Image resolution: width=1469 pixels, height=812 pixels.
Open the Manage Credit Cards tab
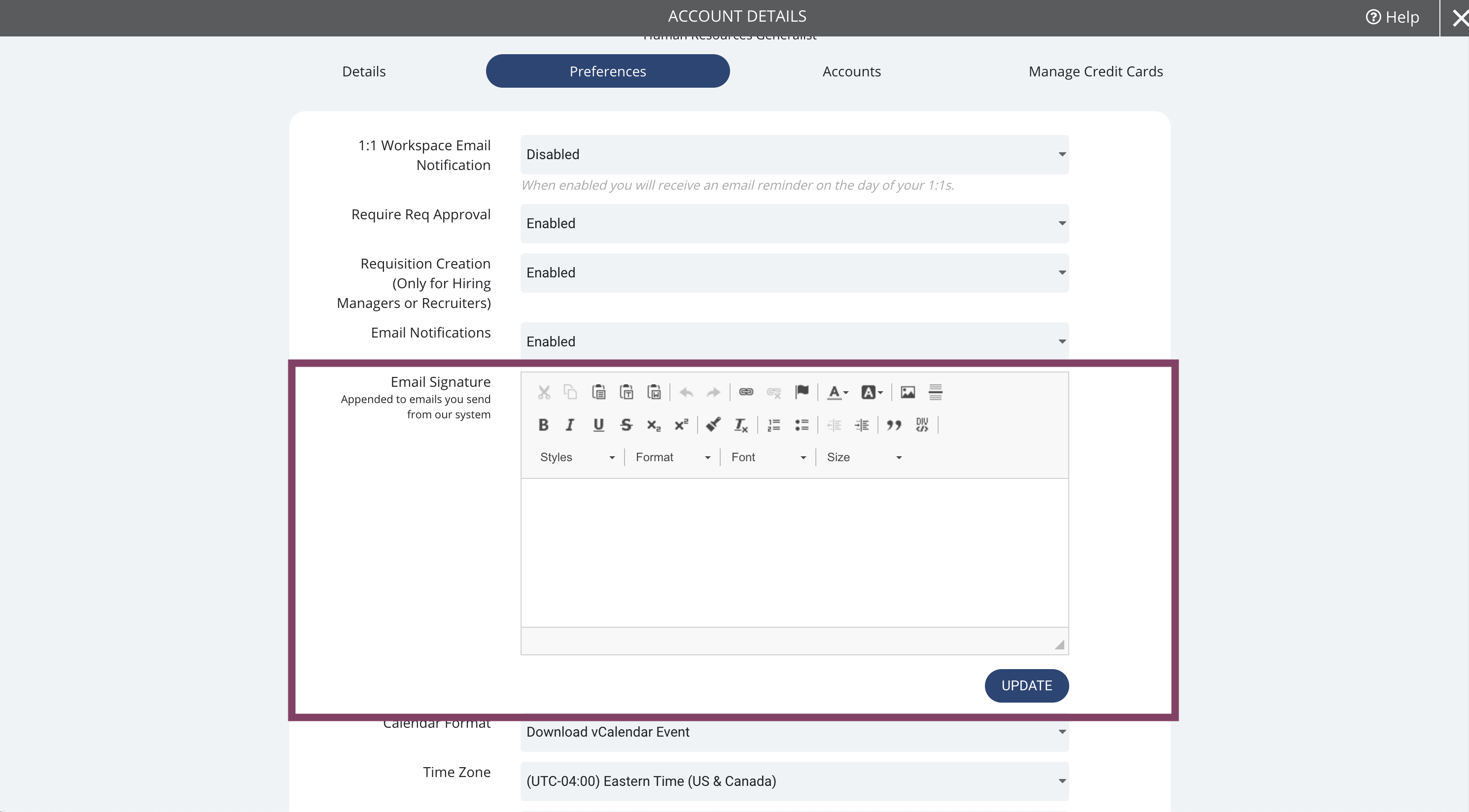[1095, 71]
